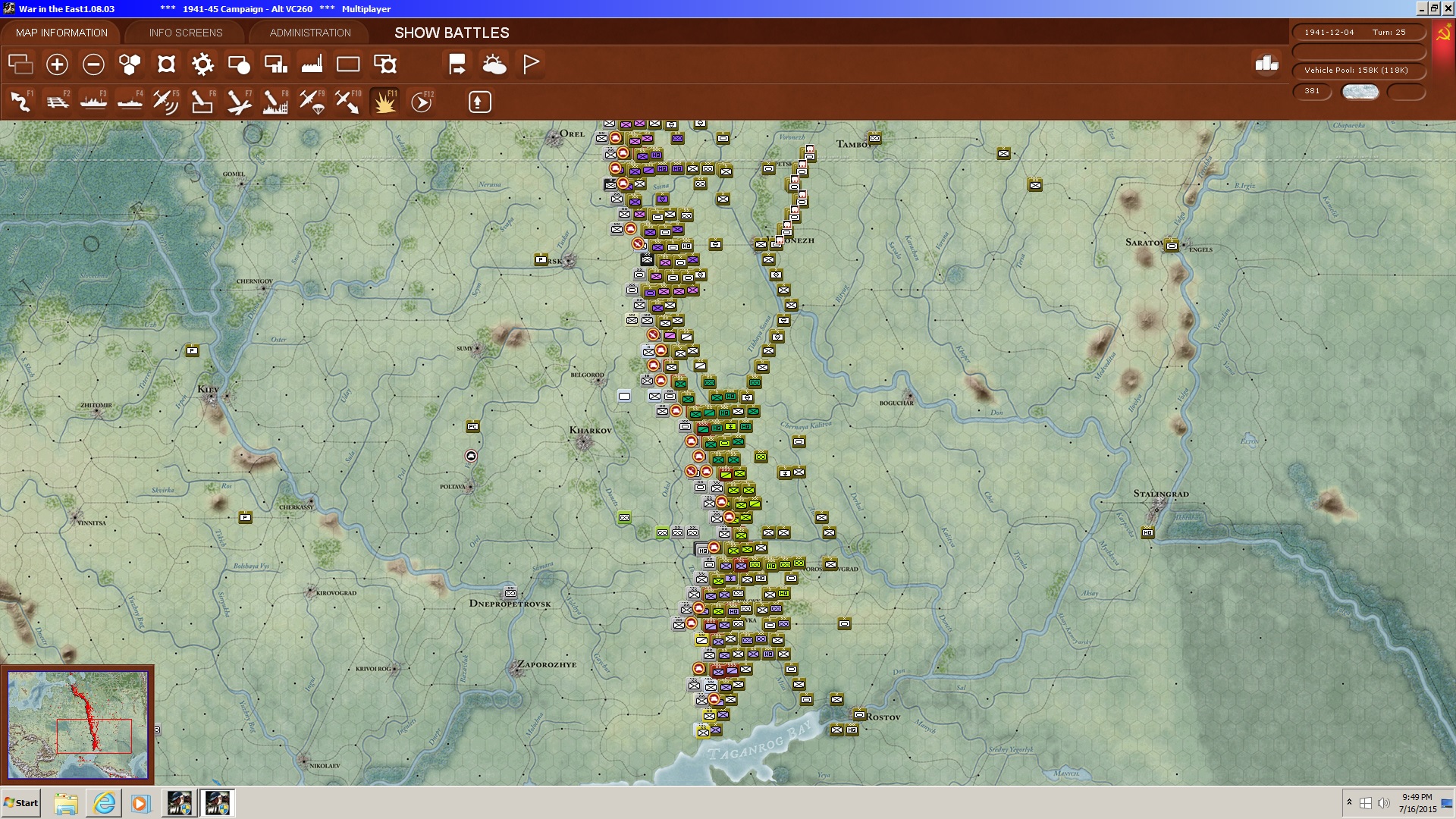Click the bar chart icon at top right
Image resolution: width=1456 pixels, height=819 pixels.
pos(1266,64)
